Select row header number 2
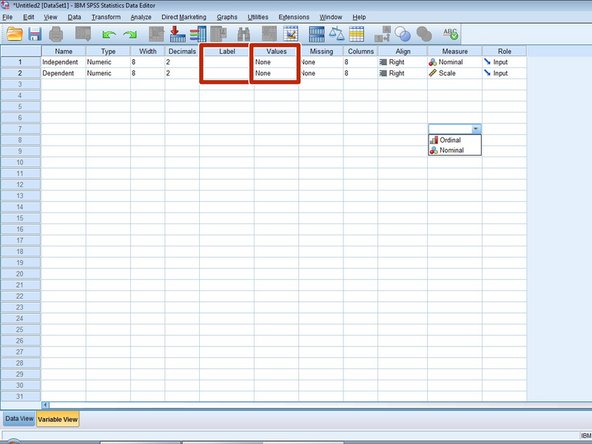Screen dimensions: 592x444 20,73
